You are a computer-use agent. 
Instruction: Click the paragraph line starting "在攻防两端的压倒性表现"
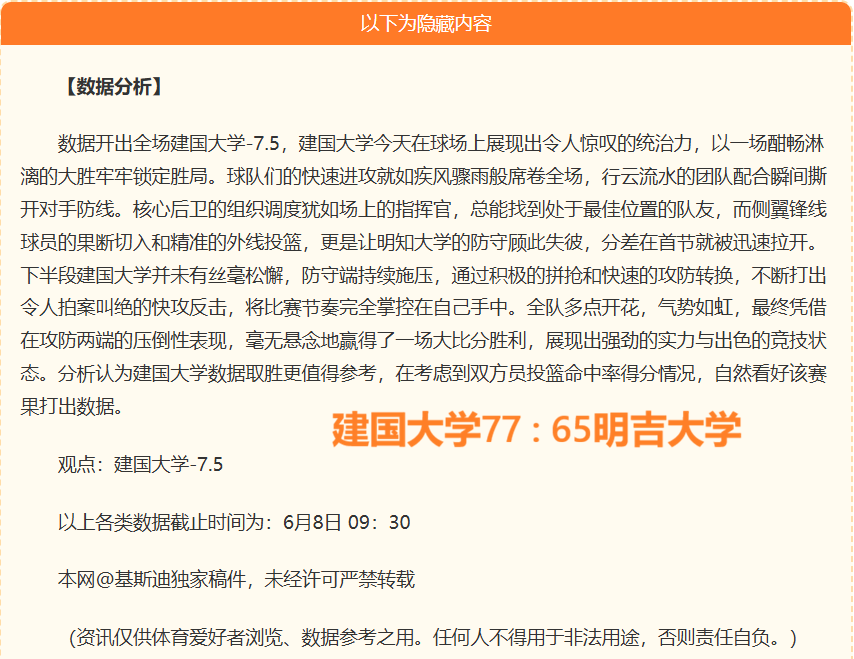[424, 340]
